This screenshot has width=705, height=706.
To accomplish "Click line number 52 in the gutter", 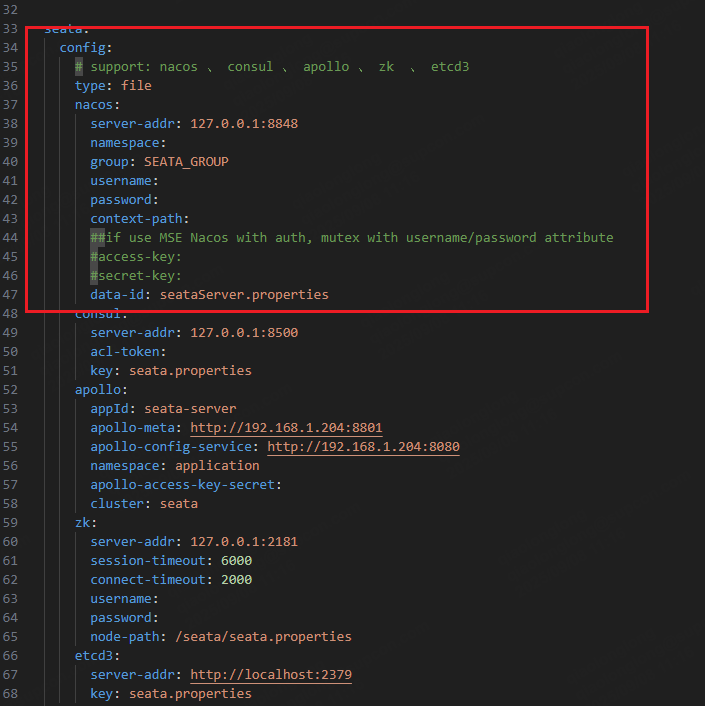I will [10, 389].
